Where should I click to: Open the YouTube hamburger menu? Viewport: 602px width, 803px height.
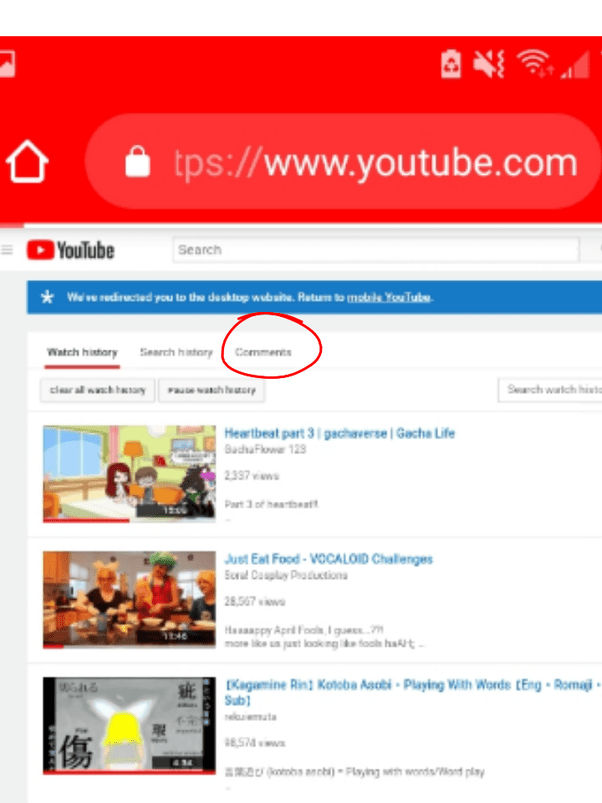(x=7, y=250)
